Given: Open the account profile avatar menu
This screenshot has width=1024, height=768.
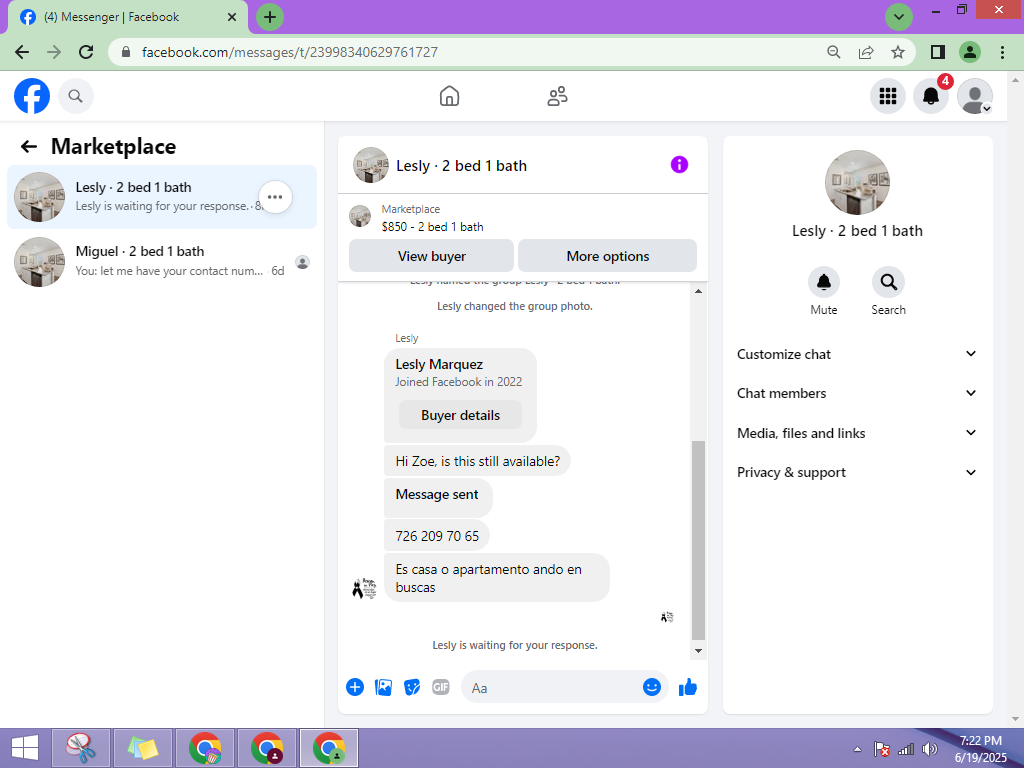Looking at the screenshot, I should tap(974, 96).
